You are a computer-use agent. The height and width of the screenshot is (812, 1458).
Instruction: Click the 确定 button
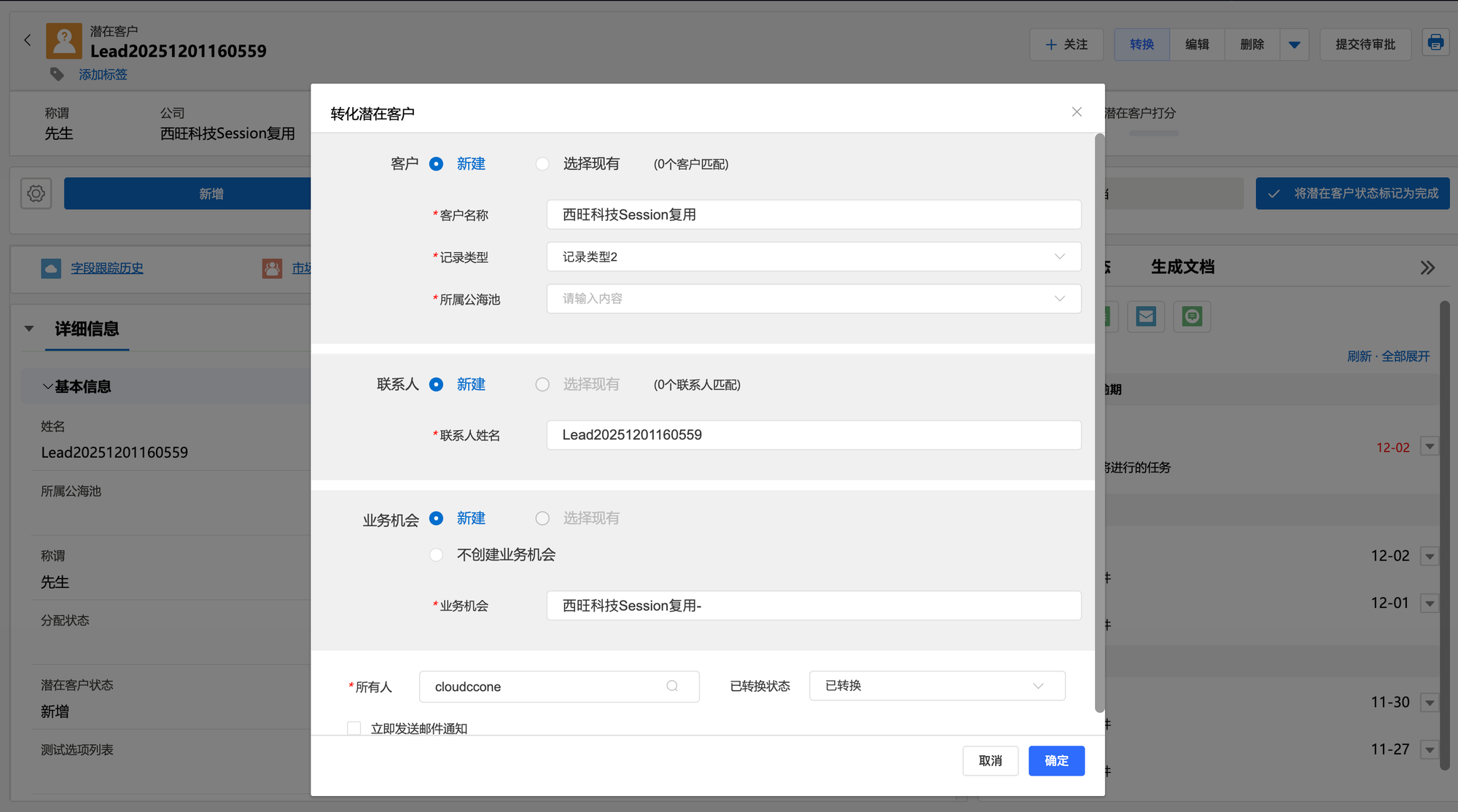point(1056,760)
